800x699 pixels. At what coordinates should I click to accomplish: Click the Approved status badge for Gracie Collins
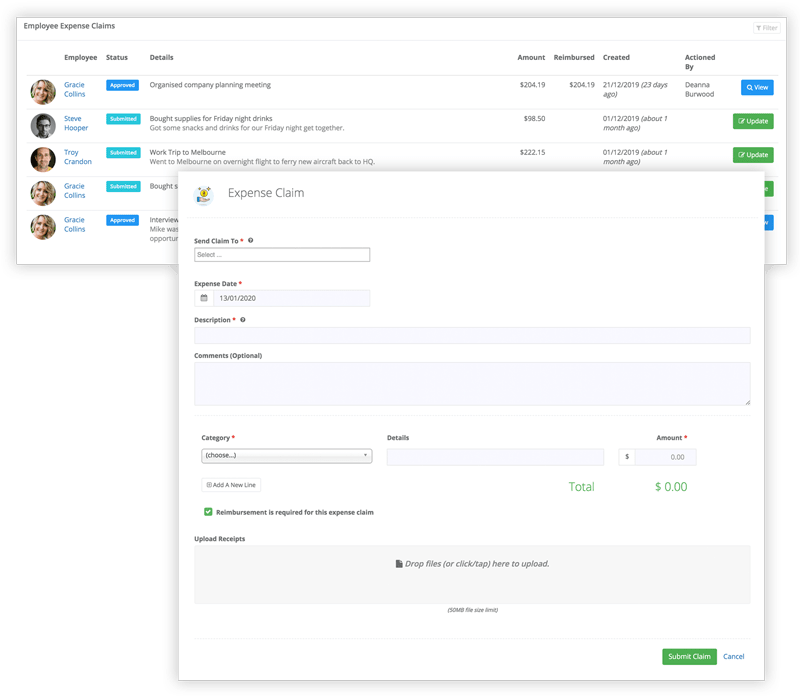[121, 86]
